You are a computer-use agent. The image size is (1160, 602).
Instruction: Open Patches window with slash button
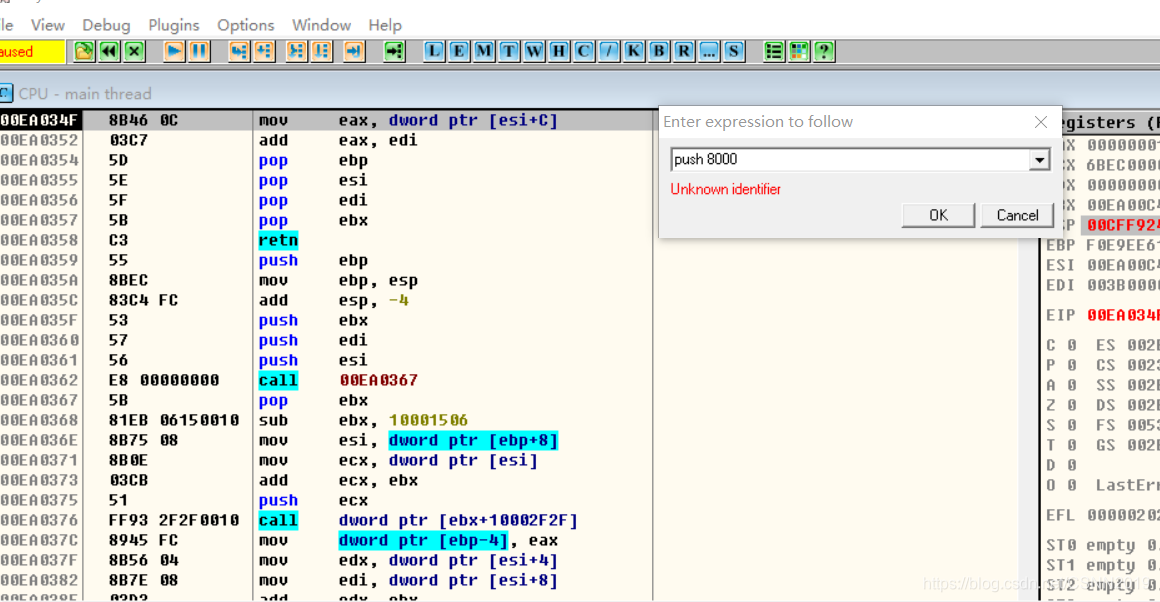(x=609, y=52)
